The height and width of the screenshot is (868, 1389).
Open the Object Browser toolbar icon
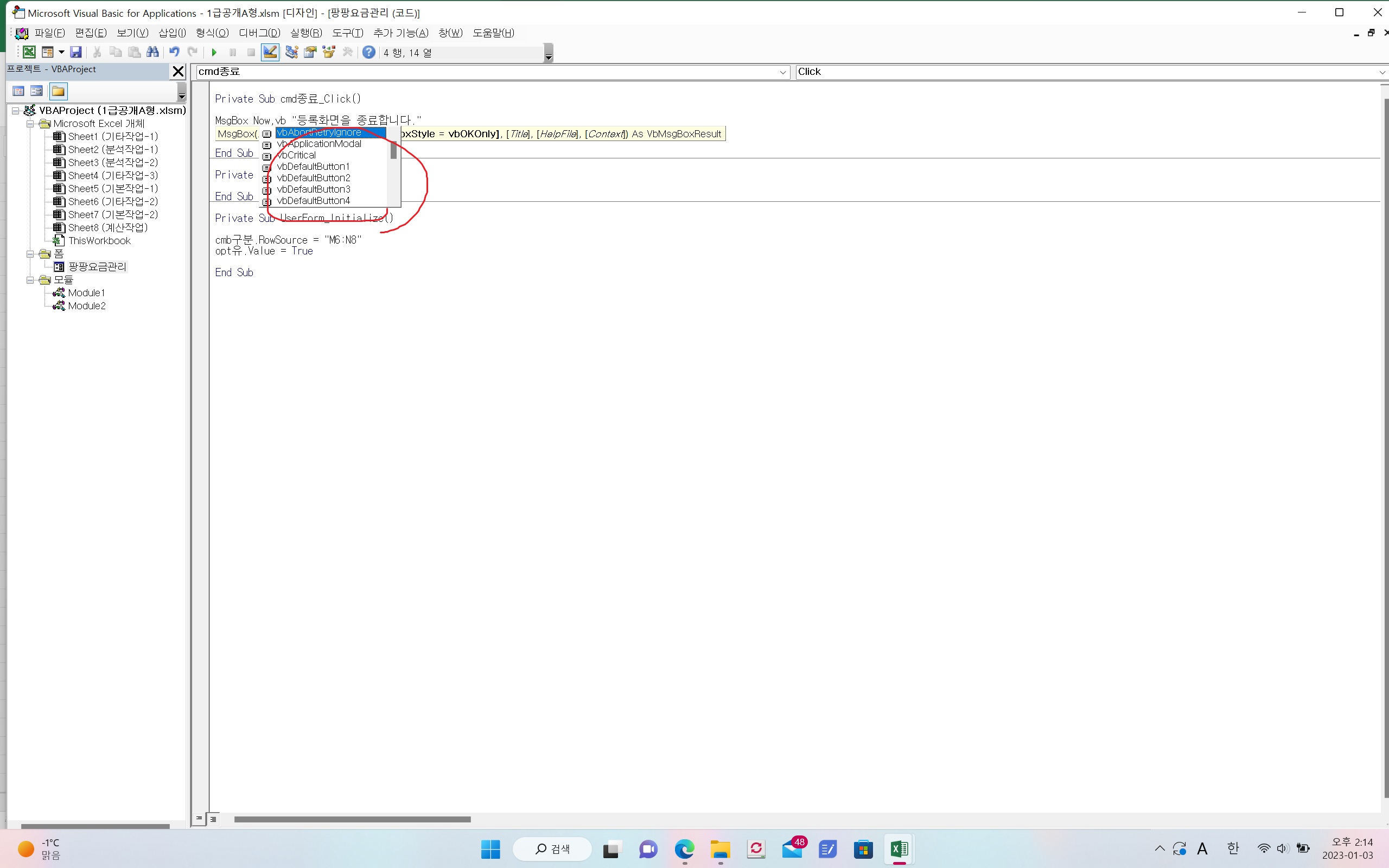click(x=329, y=52)
